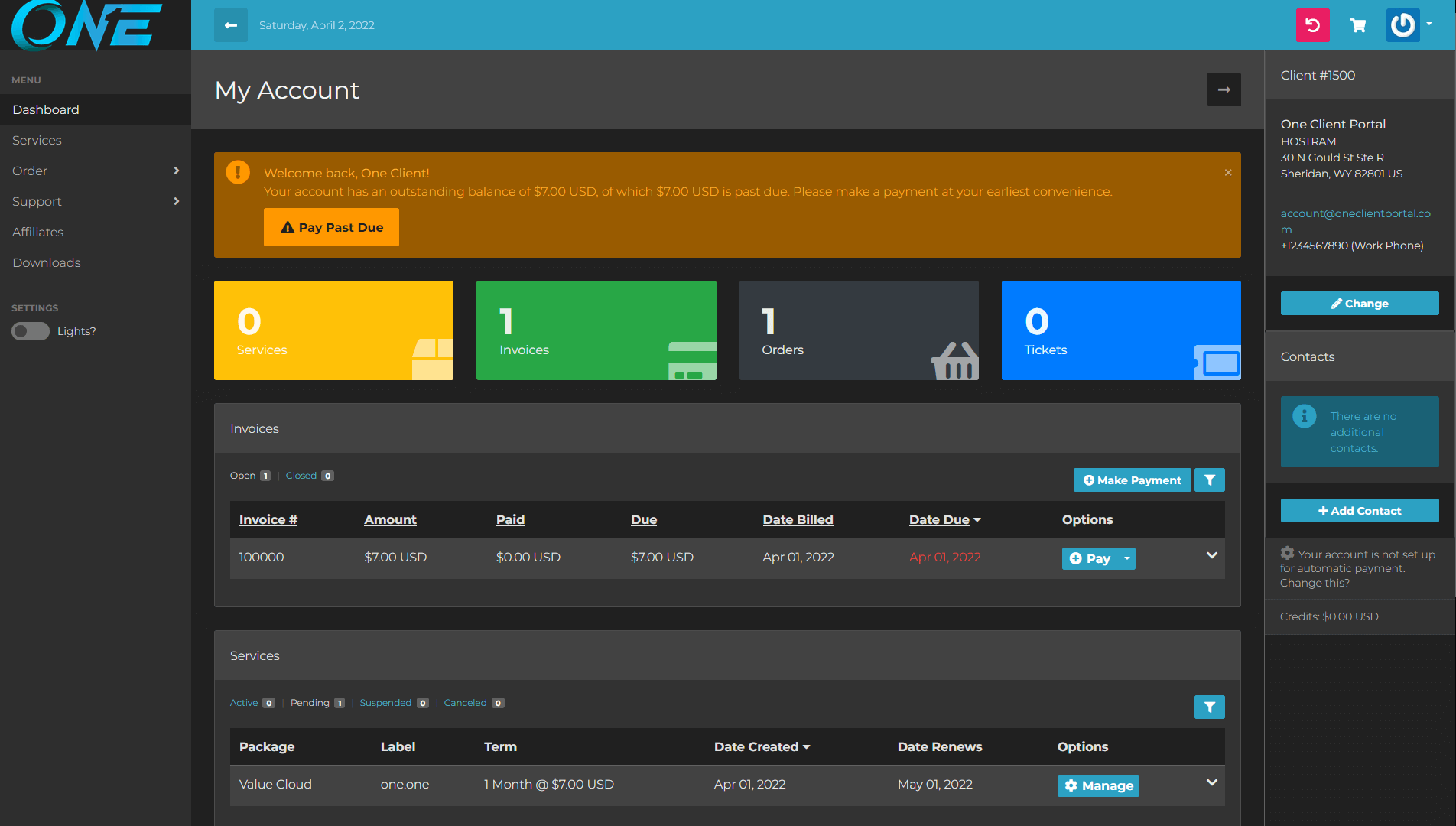Click the back arrow button near the date
The height and width of the screenshot is (826, 1456).
(x=230, y=25)
